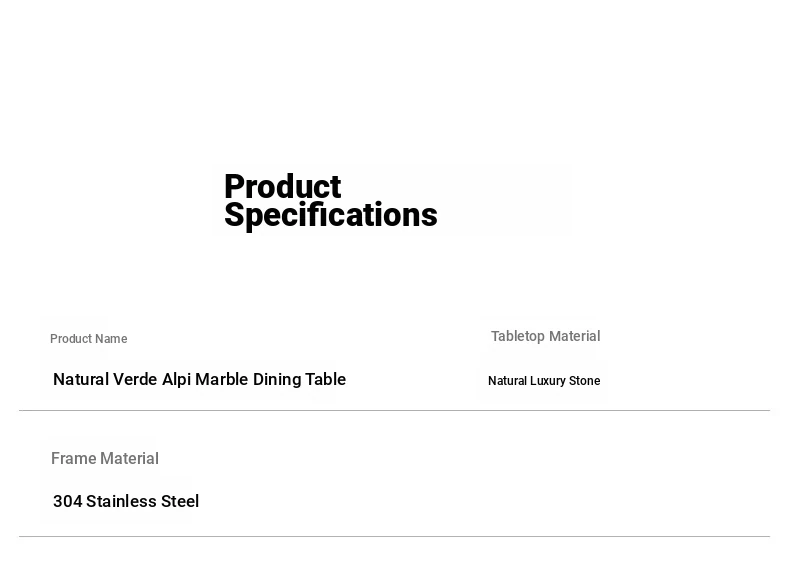Click the word Marble in product name

tap(221, 380)
